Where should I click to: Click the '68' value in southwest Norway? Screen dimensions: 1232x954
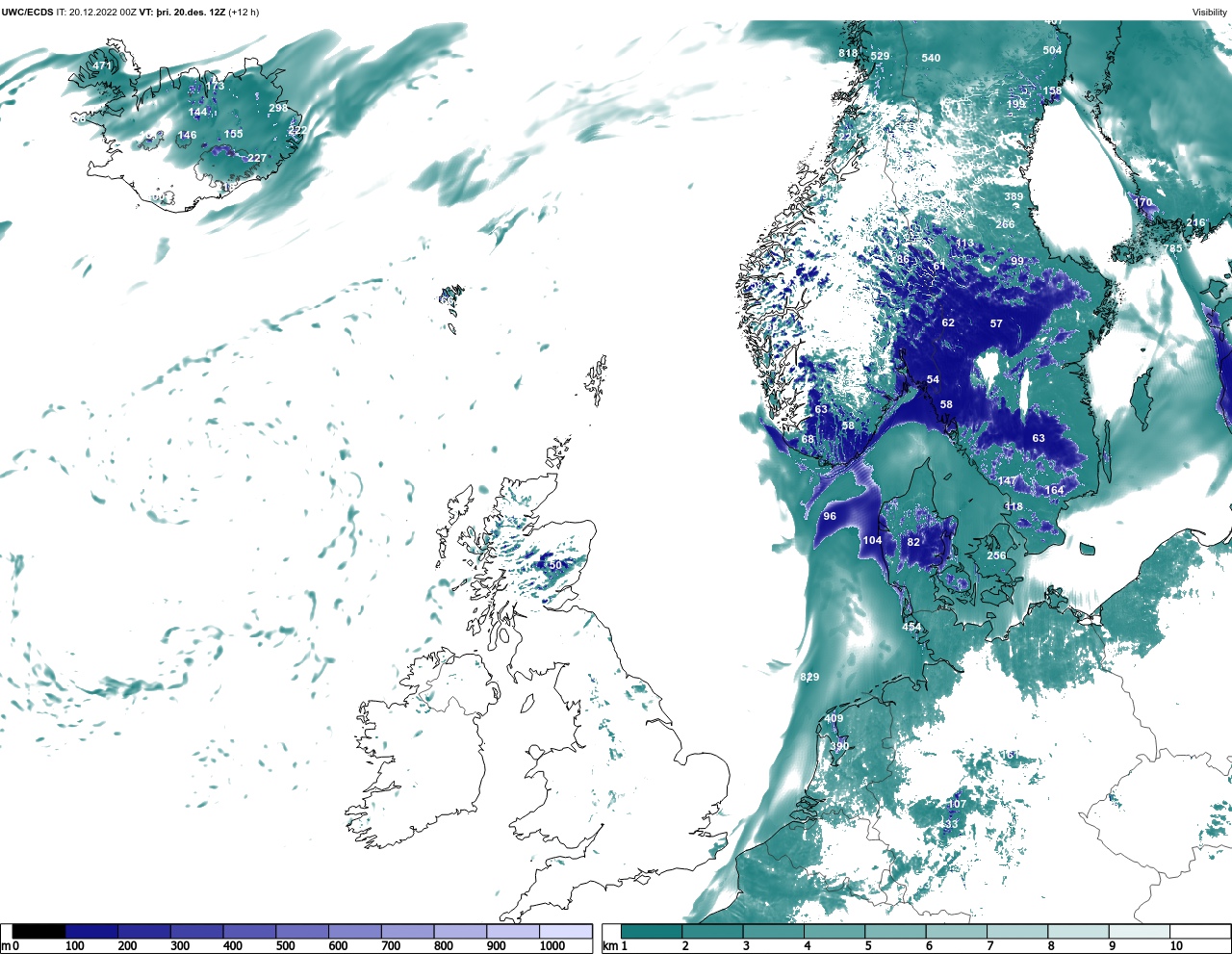click(808, 439)
